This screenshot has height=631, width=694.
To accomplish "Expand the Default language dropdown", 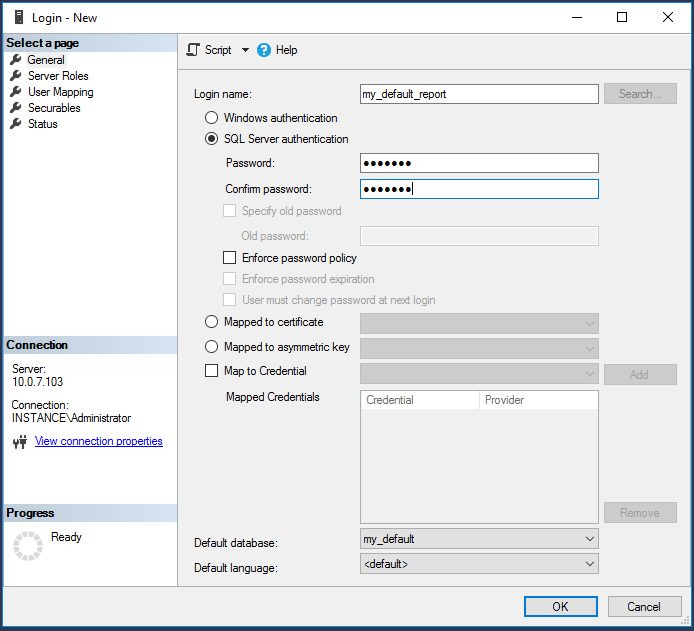I will coord(479,564).
